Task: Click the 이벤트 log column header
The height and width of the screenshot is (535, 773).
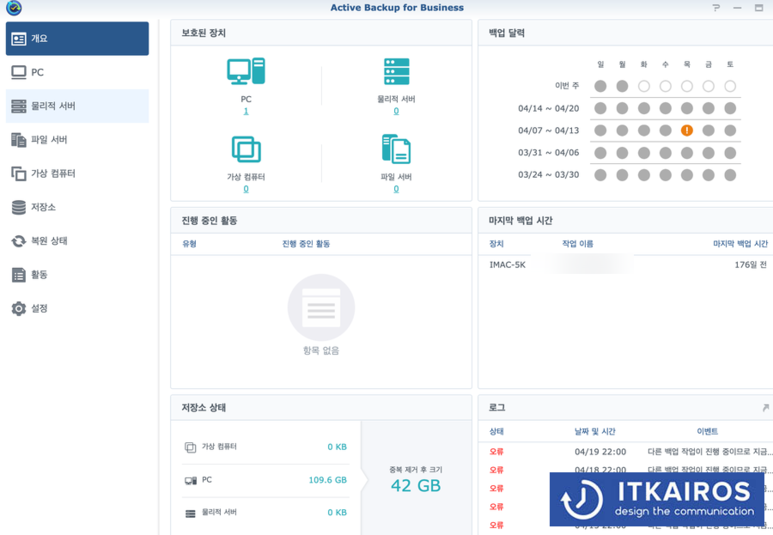Action: [x=707, y=431]
